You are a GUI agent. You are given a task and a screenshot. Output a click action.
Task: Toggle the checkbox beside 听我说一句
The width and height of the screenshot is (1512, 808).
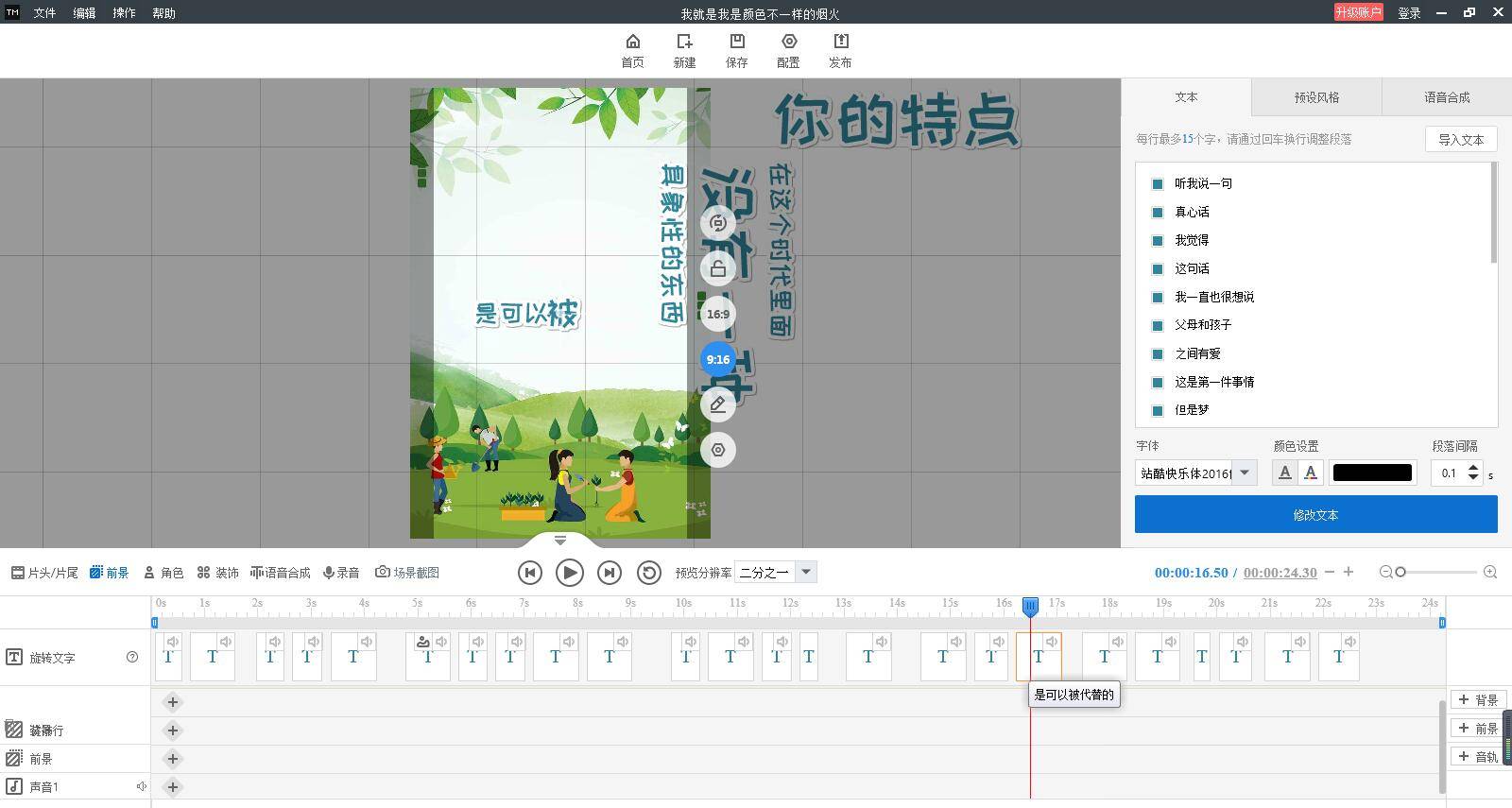[x=1158, y=183]
